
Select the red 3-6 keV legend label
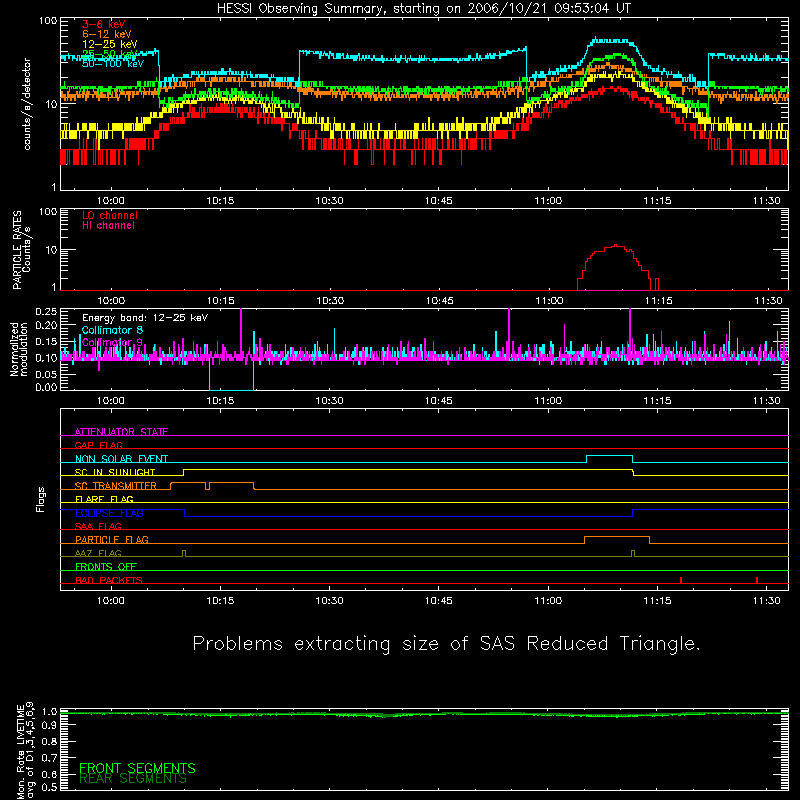(104, 24)
